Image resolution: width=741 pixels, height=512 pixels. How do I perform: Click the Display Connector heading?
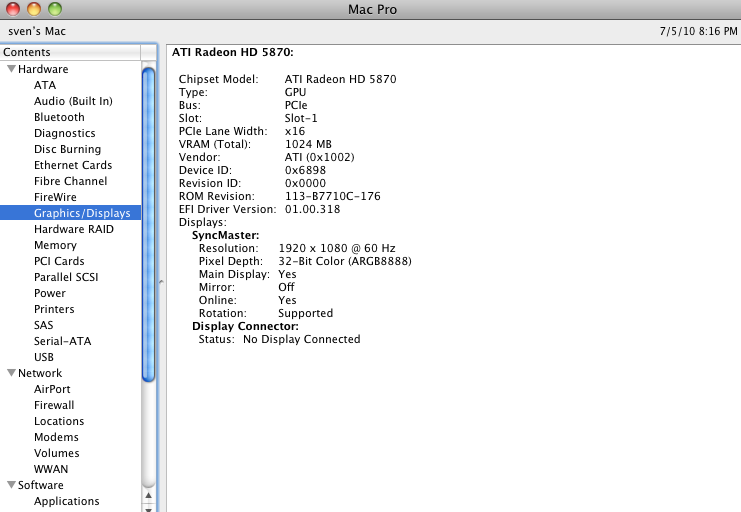245,326
